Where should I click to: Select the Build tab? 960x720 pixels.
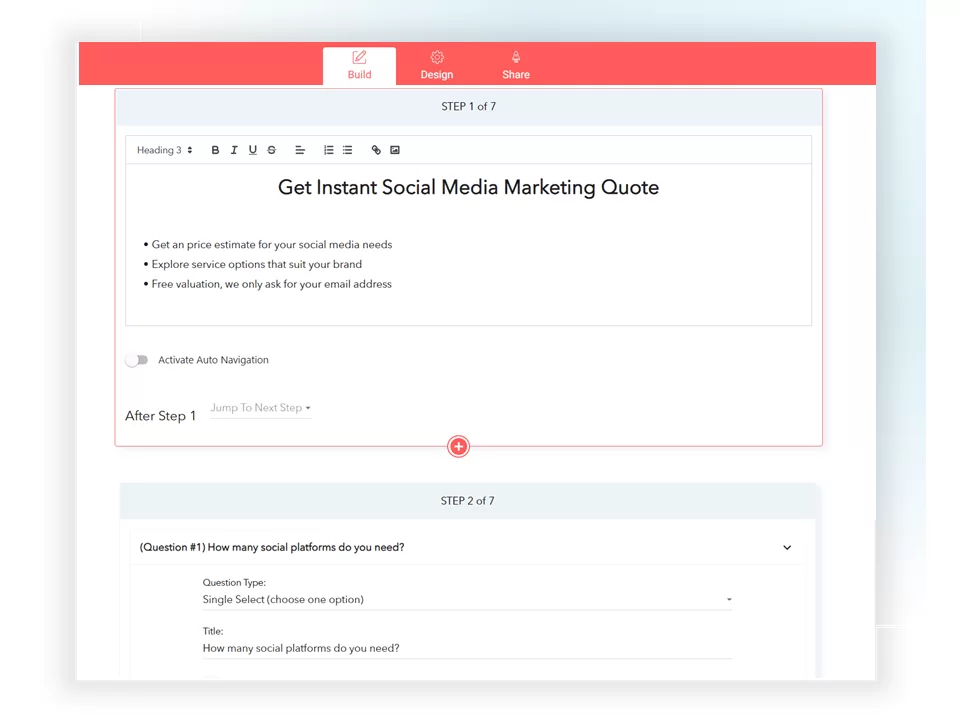pos(359,66)
